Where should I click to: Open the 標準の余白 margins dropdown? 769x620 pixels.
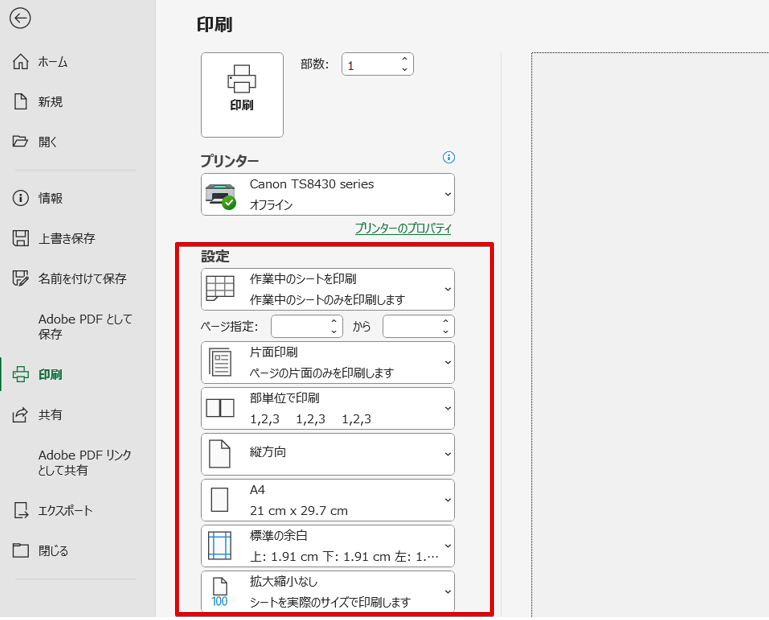(x=328, y=546)
